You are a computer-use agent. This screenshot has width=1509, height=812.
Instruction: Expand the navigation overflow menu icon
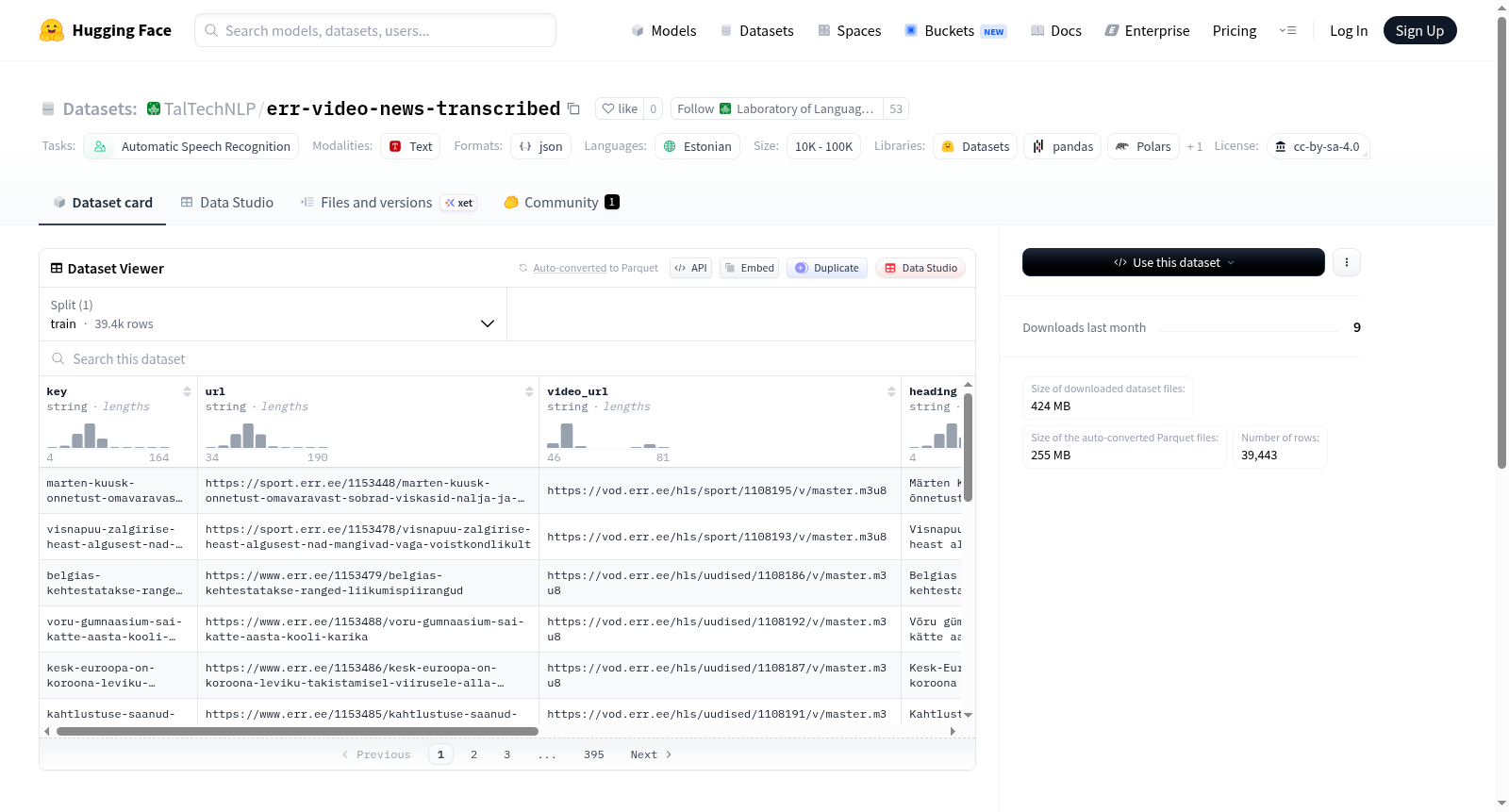click(x=1287, y=30)
